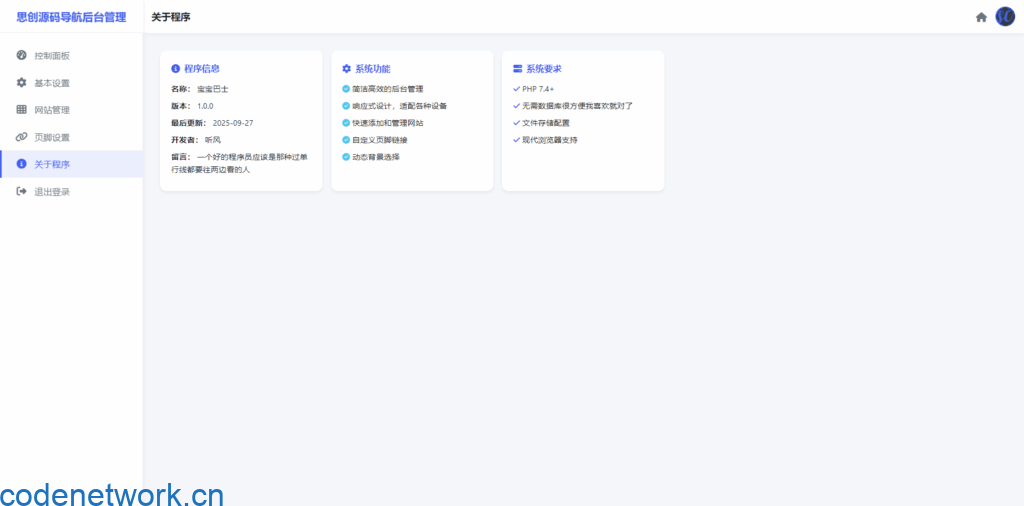Click the 文件存储配置 requirement text
This screenshot has width=1024, height=506.
[x=546, y=123]
